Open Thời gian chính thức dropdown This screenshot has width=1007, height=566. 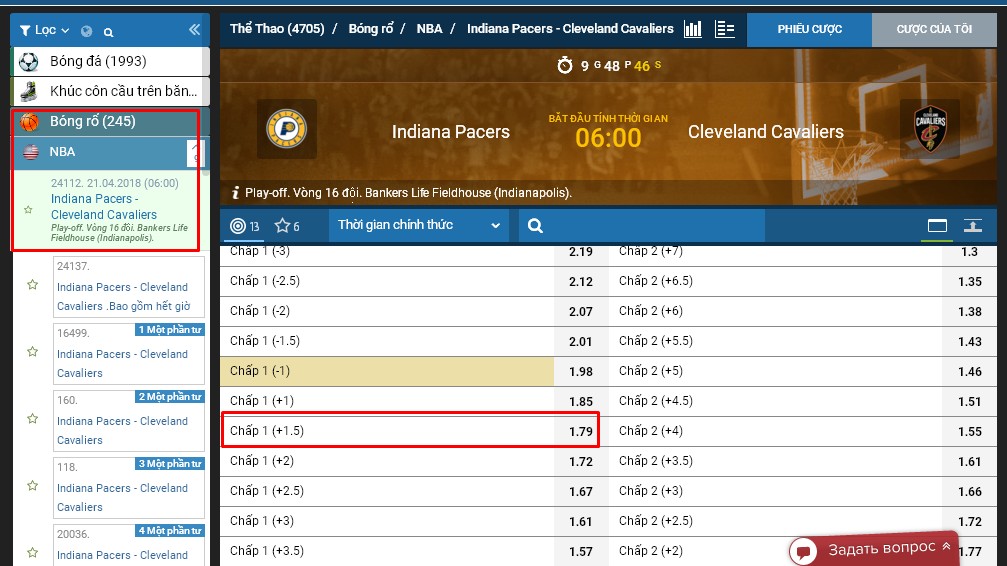[x=419, y=226]
